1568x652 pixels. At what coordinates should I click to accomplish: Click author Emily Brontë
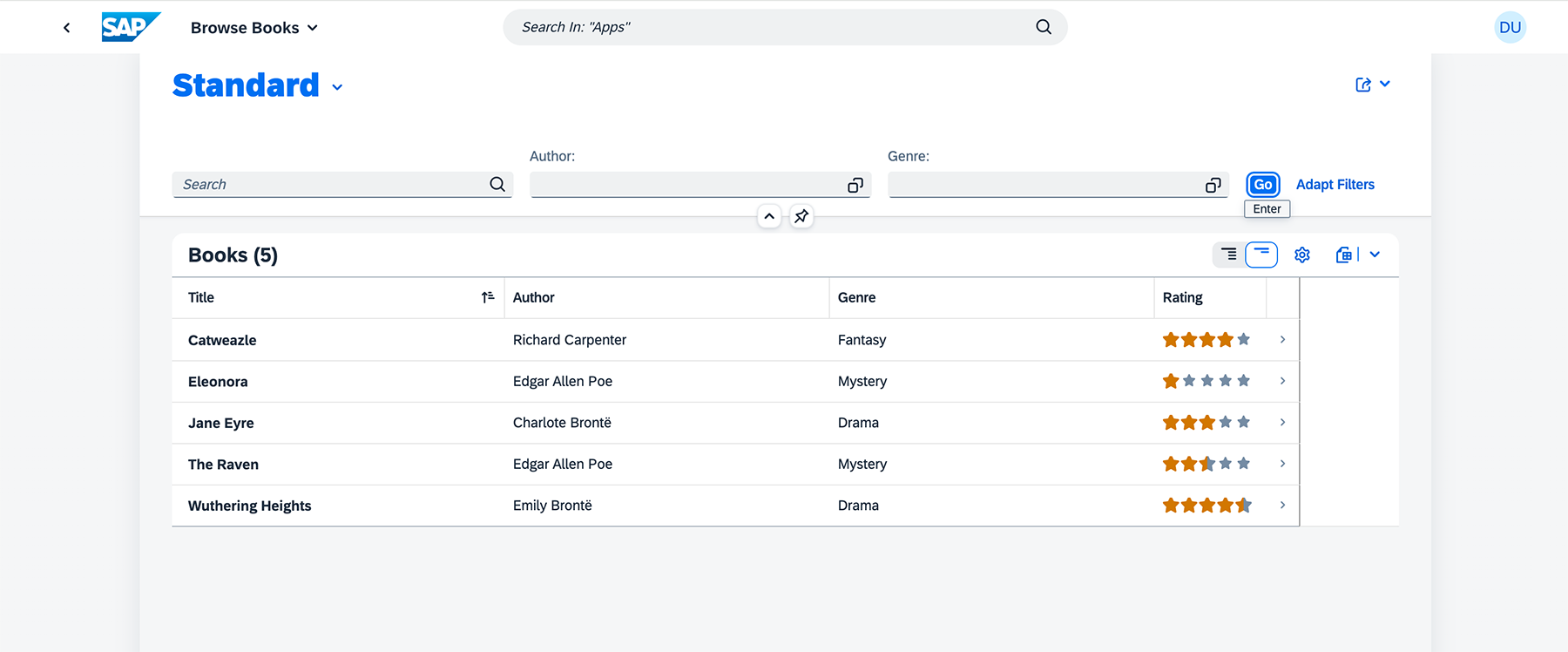pos(552,506)
